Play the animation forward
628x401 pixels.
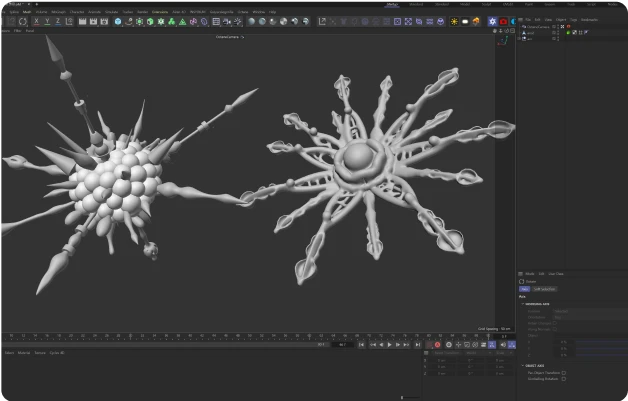pyautogui.click(x=389, y=345)
